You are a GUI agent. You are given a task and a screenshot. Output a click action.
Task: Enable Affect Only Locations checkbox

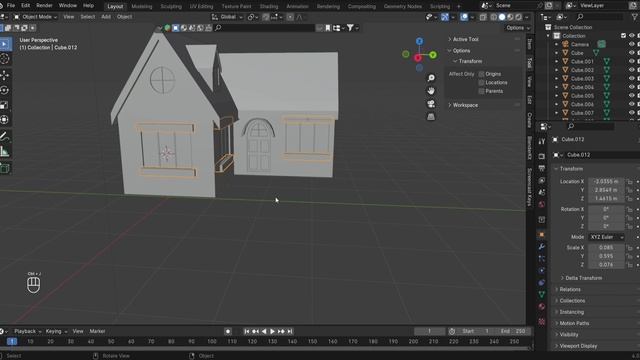click(x=481, y=82)
